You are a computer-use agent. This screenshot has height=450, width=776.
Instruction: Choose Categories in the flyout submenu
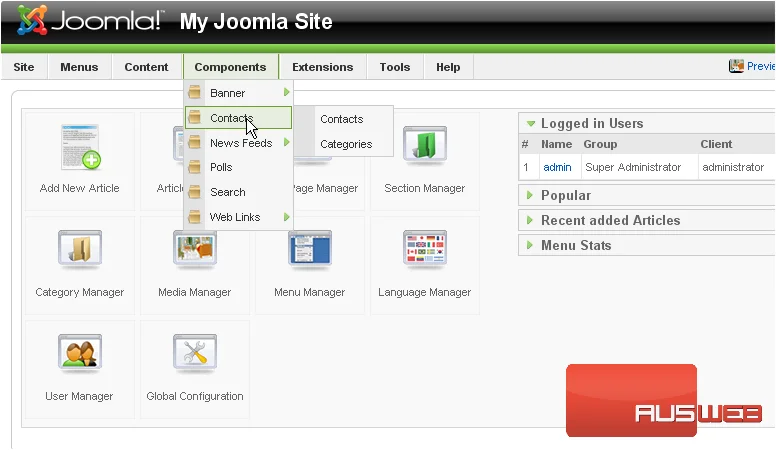[346, 144]
